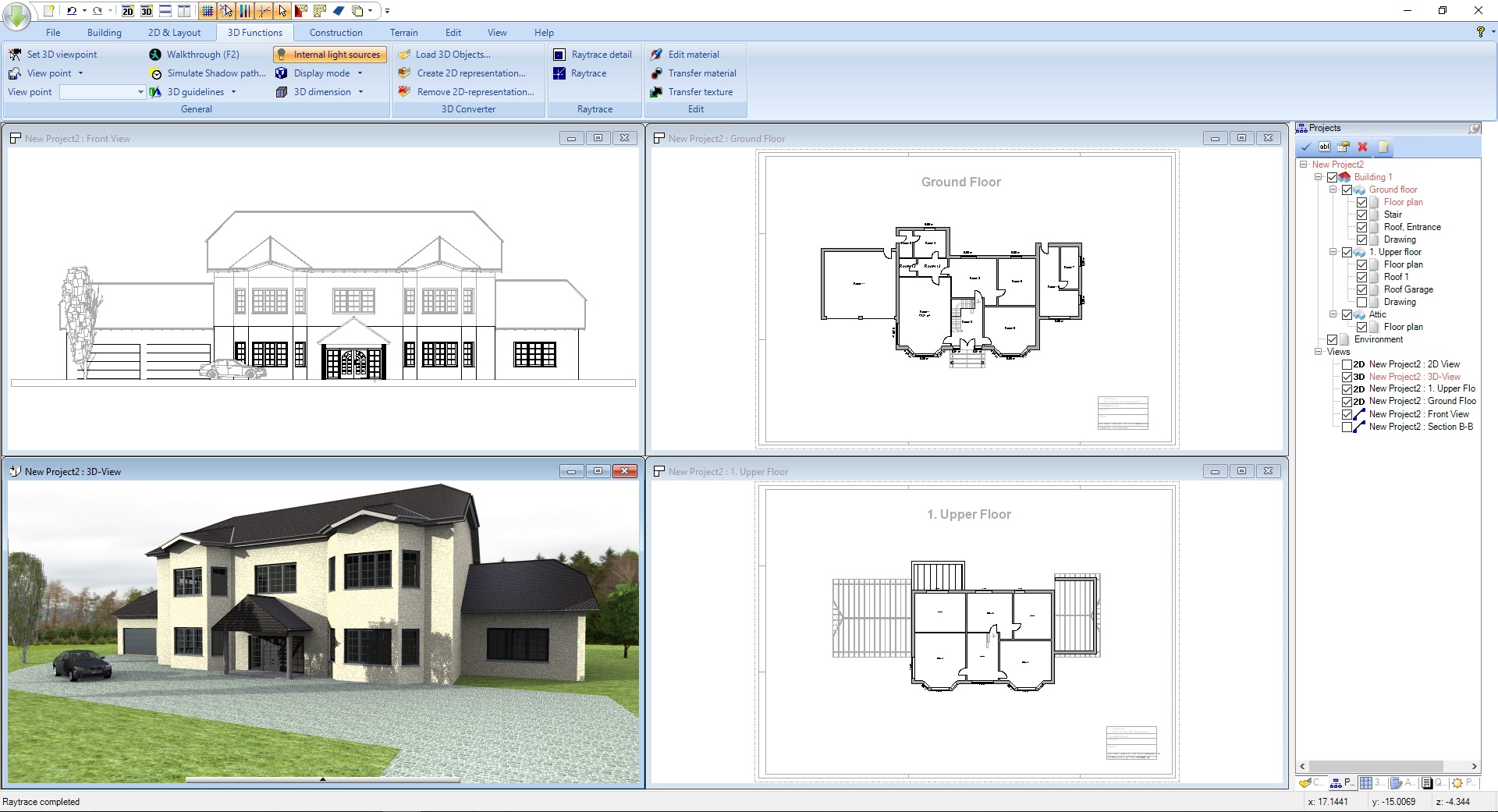Check the Section B-B view checkbox
The width and height of the screenshot is (1498, 812).
point(1347,427)
